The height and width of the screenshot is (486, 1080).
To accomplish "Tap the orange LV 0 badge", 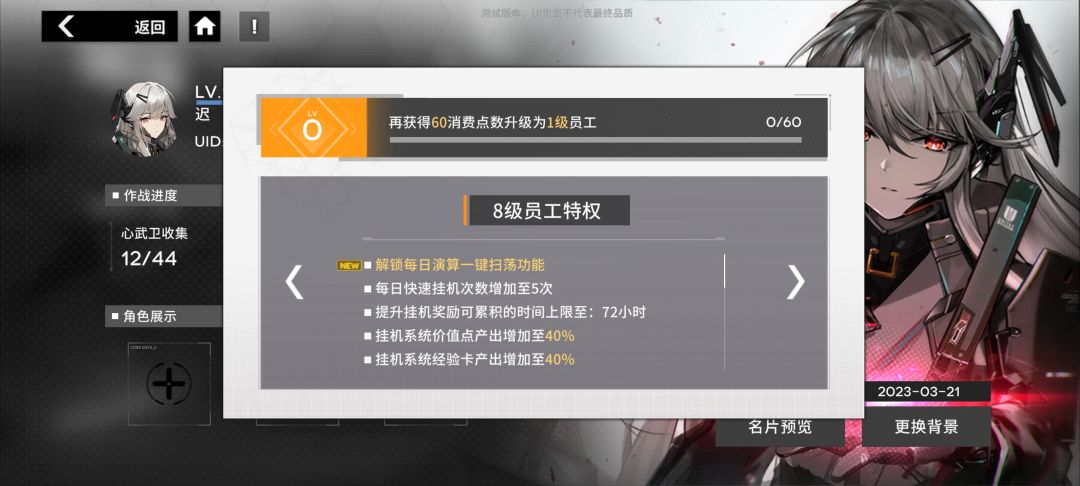I will tap(313, 127).
